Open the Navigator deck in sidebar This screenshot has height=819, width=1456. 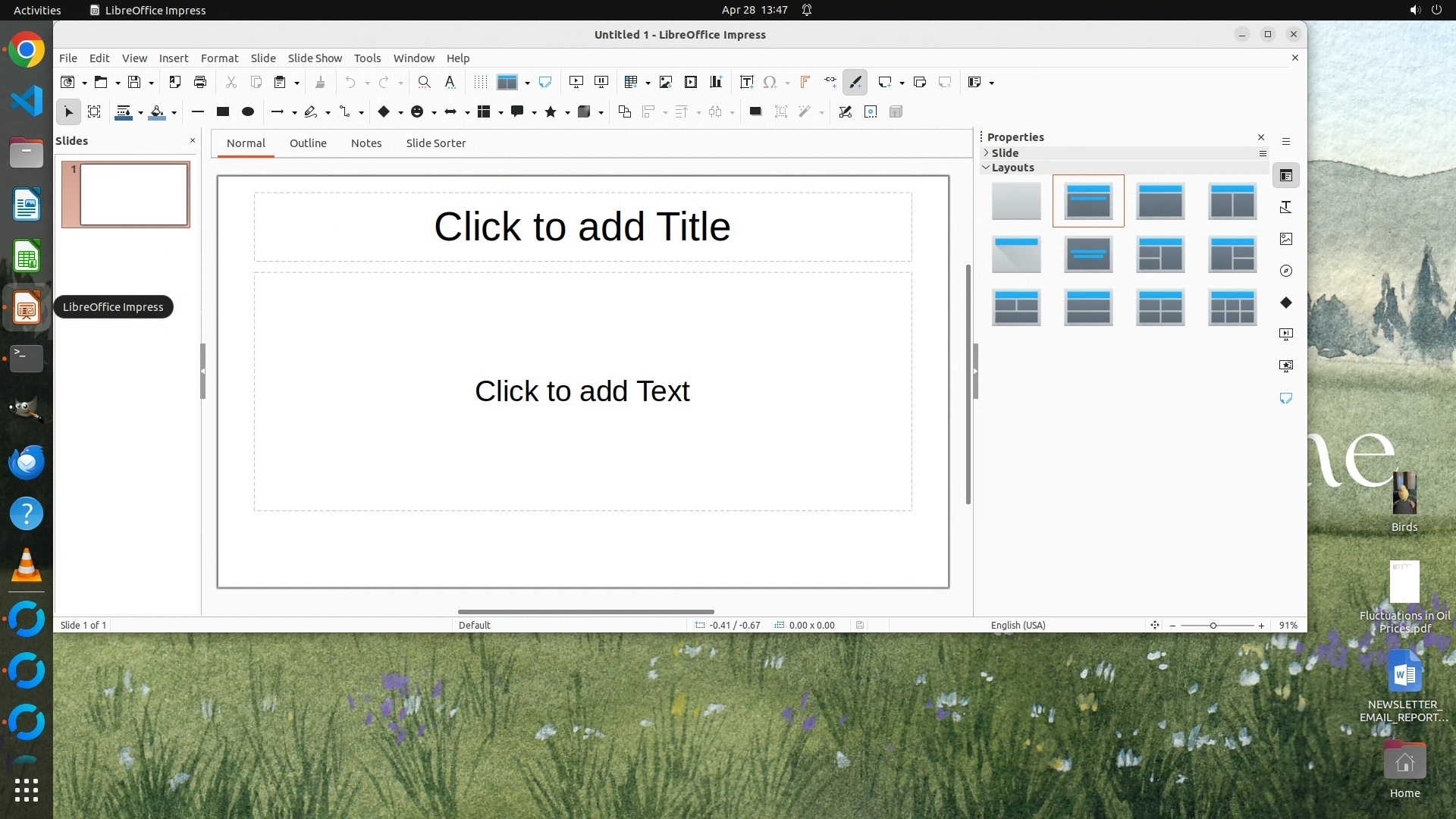pos(1285,271)
